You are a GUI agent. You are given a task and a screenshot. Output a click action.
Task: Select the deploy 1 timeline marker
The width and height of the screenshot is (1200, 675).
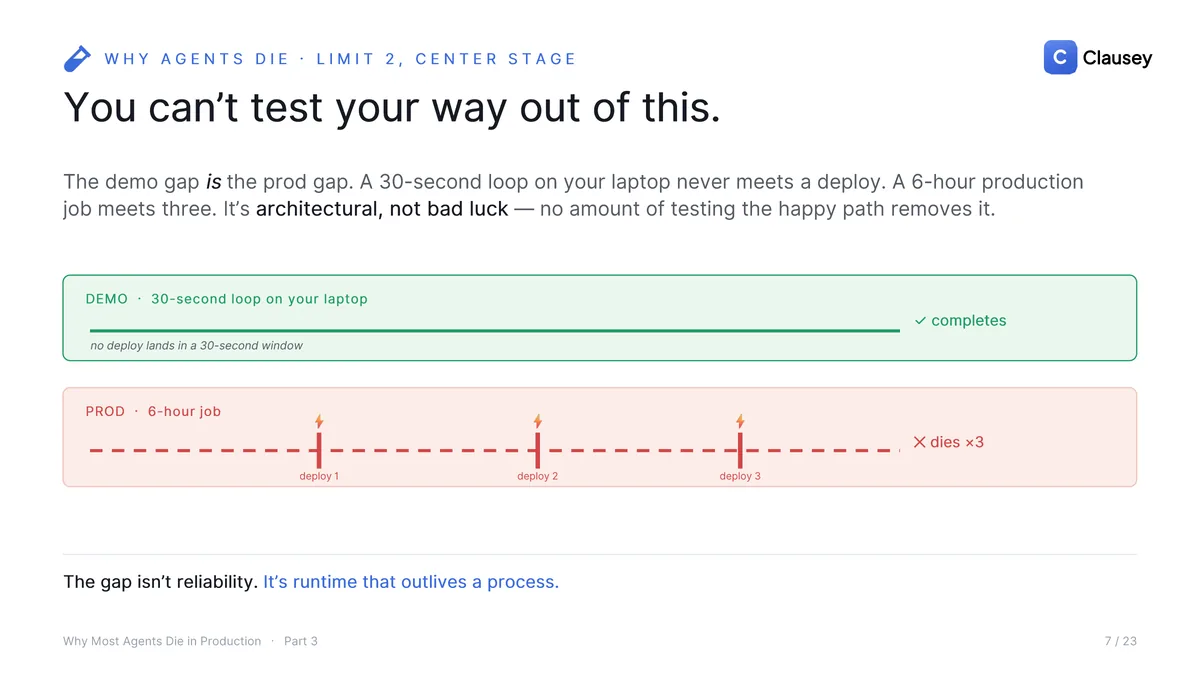click(x=319, y=450)
